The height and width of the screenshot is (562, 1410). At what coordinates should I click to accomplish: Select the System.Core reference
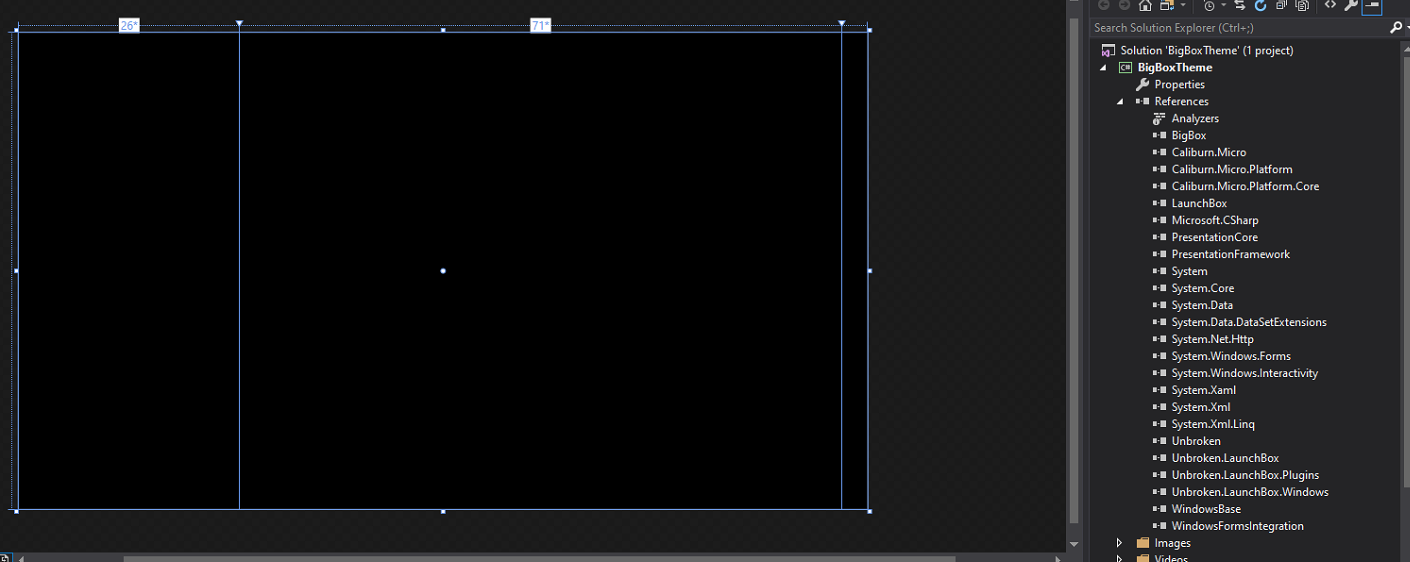pyautogui.click(x=1202, y=289)
